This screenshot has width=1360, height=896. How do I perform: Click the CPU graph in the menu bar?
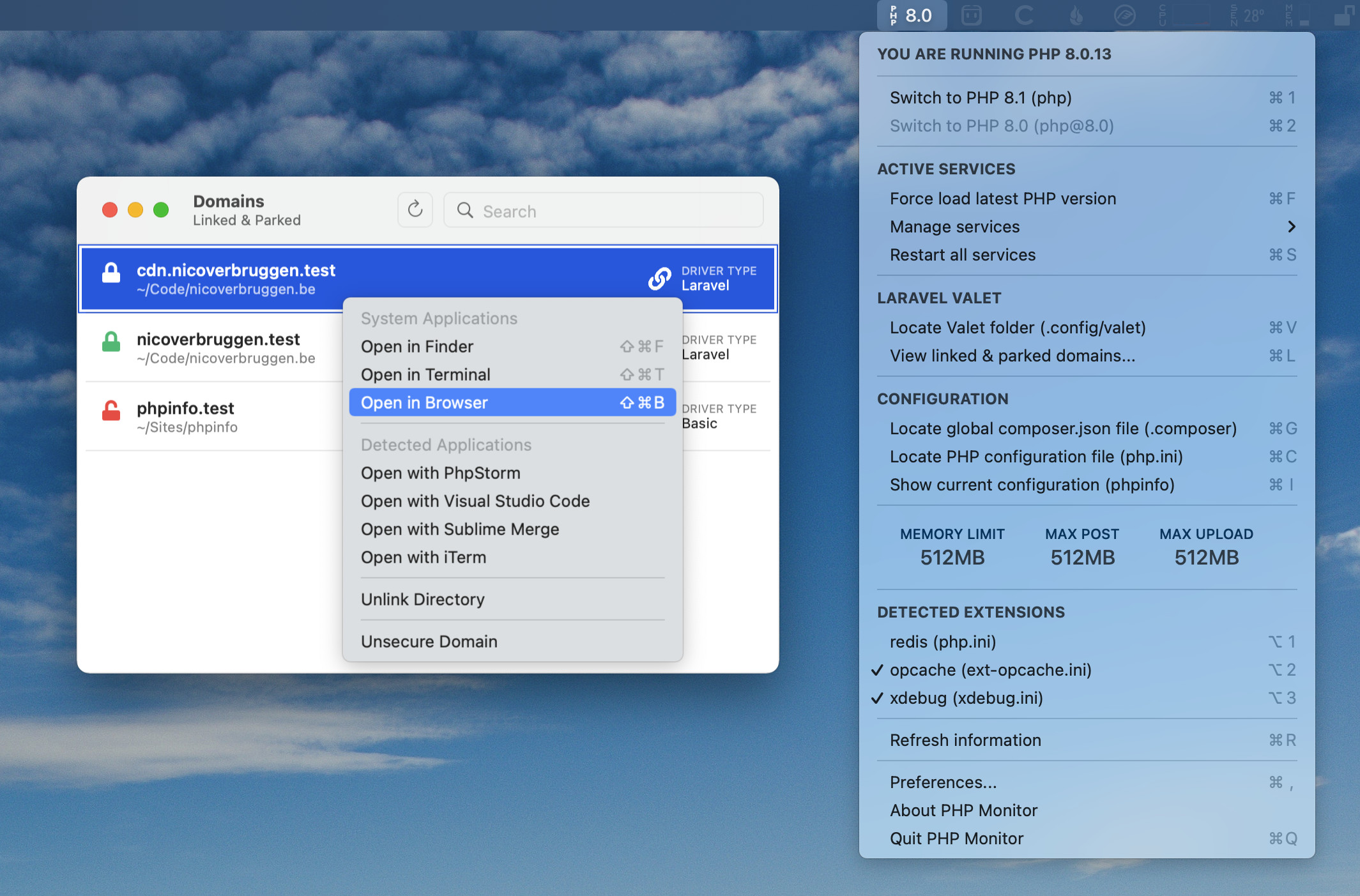pos(1184,15)
